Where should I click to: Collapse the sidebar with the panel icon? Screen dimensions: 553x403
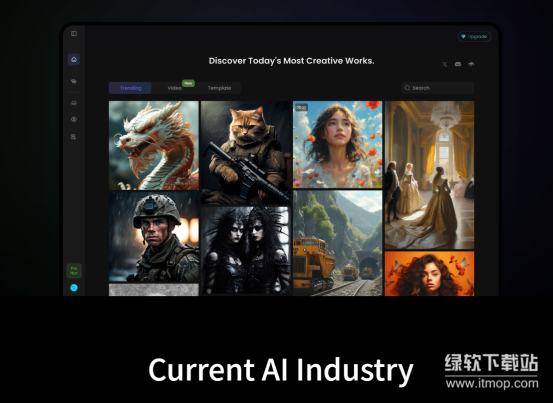click(74, 33)
